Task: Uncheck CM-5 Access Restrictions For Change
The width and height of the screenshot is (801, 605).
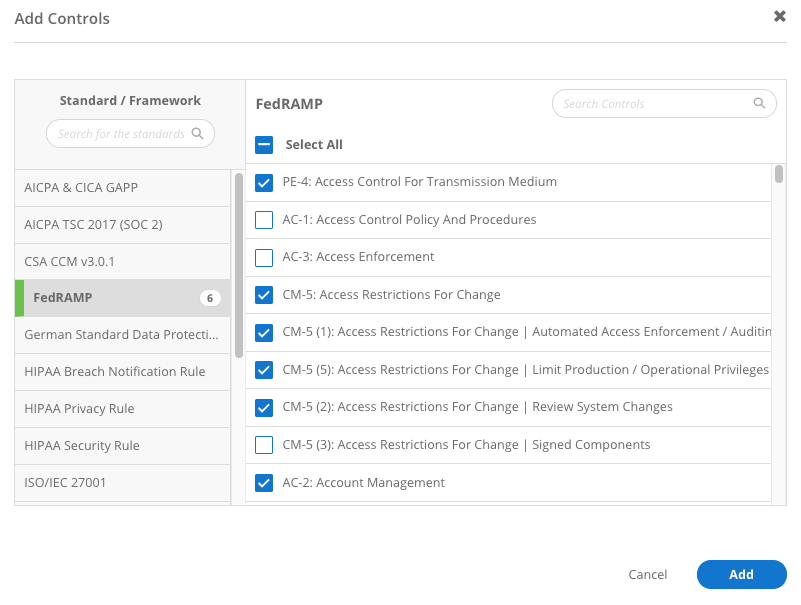Action: coord(264,295)
